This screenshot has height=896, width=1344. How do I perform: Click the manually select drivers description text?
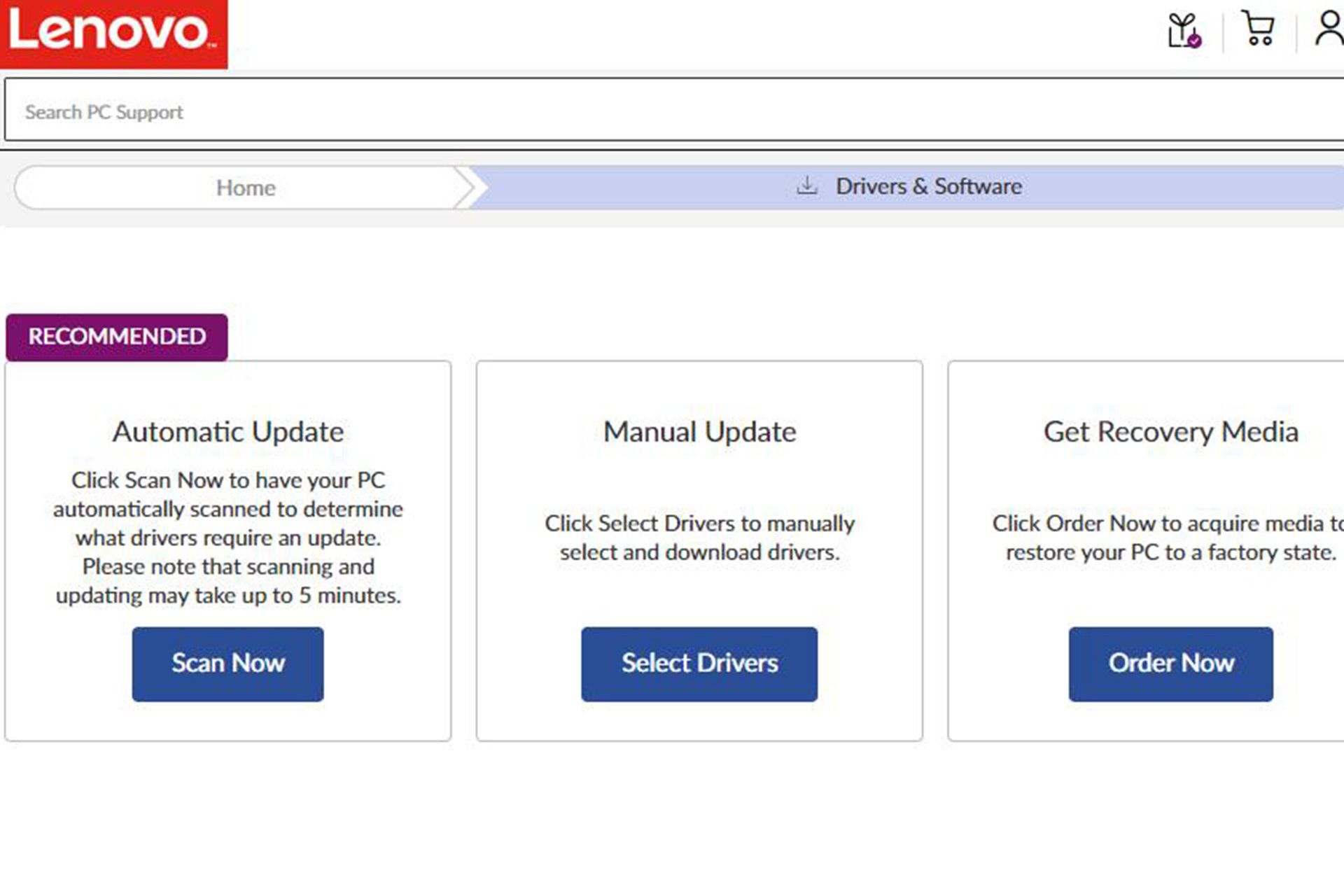pyautogui.click(x=699, y=538)
